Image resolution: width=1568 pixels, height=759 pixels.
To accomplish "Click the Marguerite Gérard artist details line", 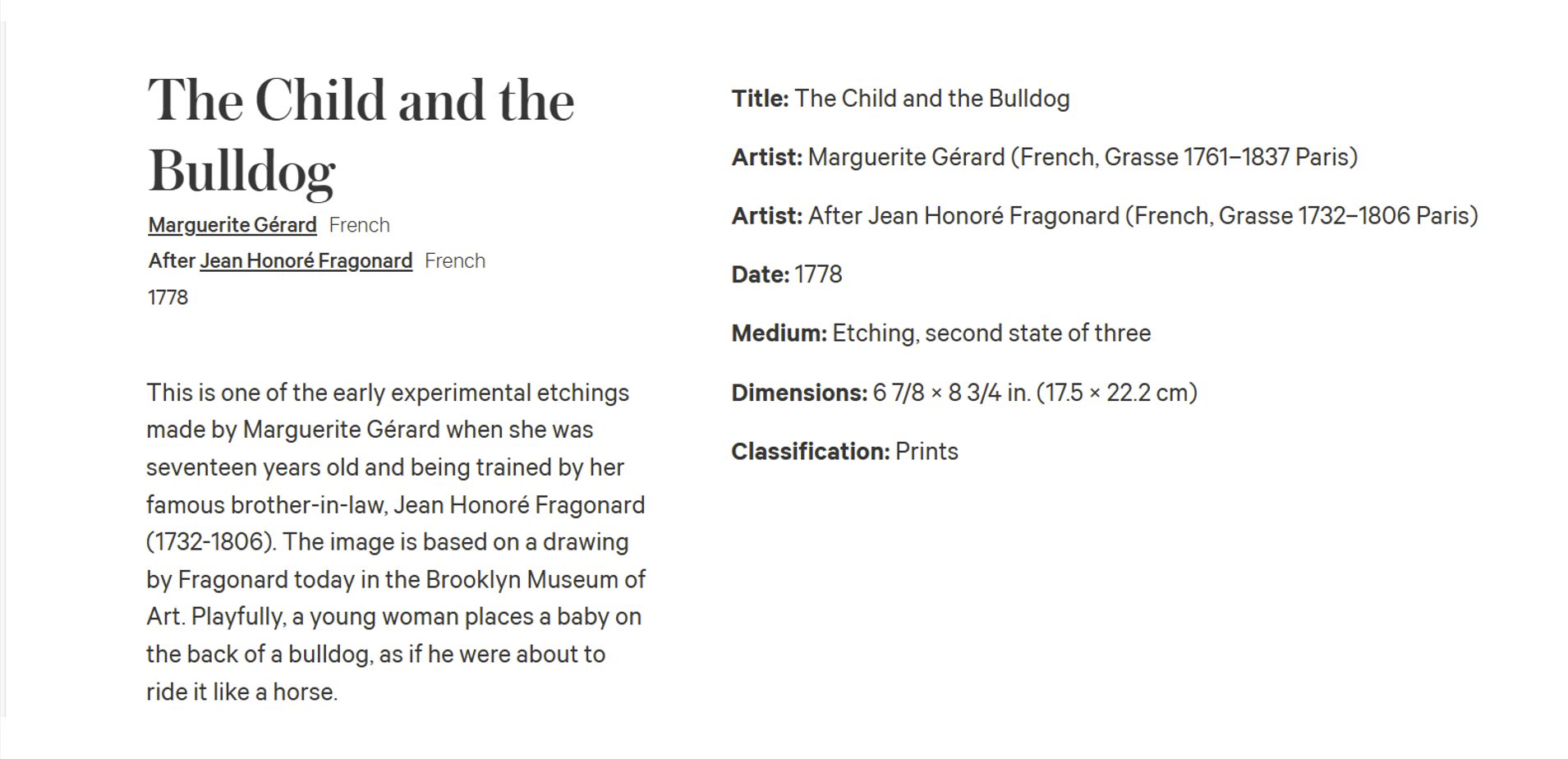I will coord(1044,157).
